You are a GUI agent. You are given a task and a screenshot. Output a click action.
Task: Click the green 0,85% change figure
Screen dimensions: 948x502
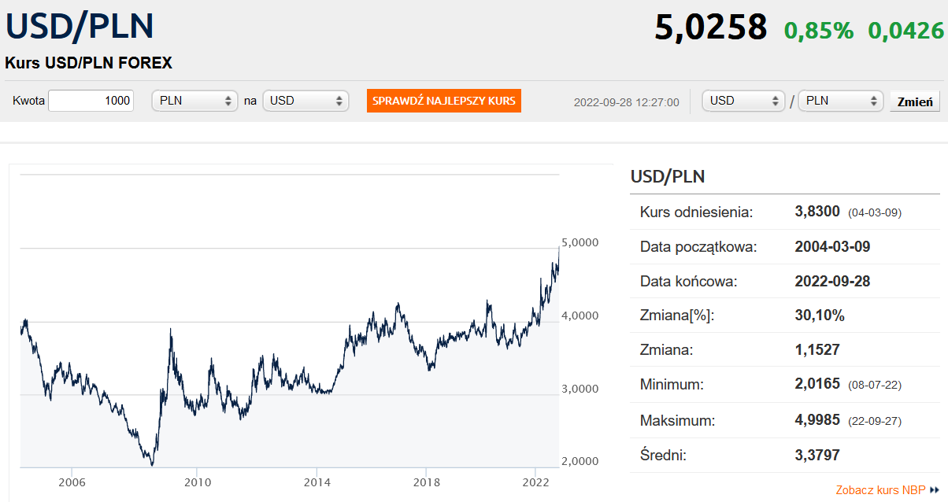818,31
